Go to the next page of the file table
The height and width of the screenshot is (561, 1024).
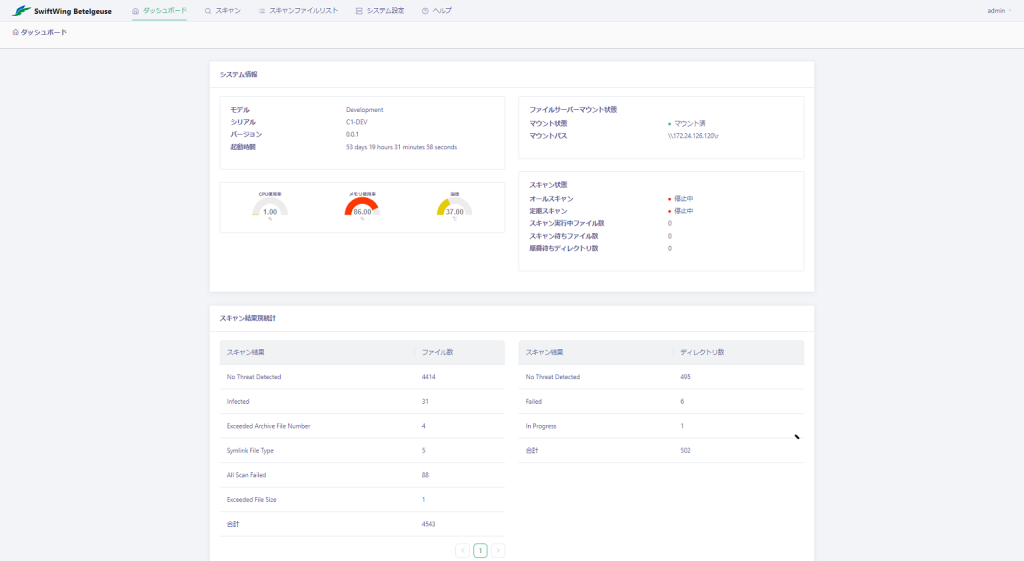coord(498,551)
